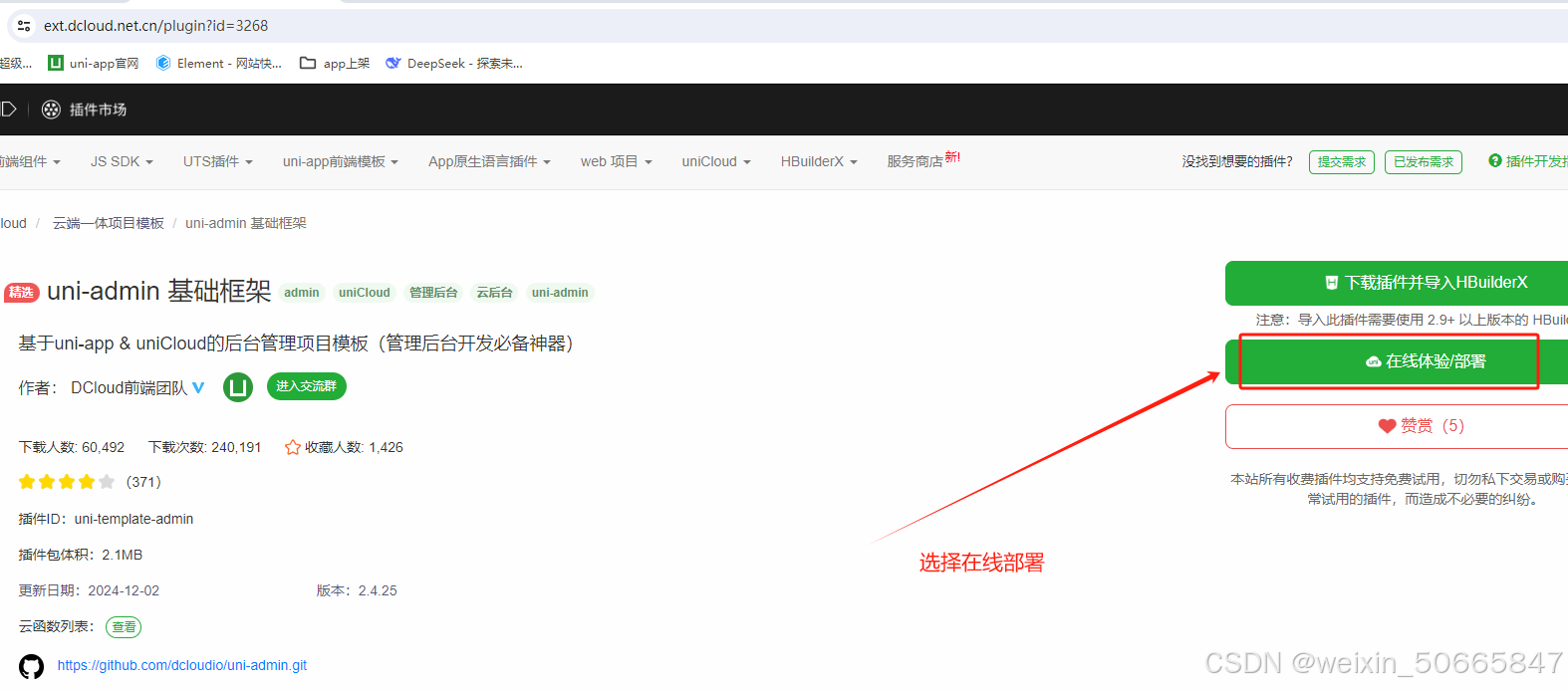Viewport: 1568px width, 690px height.
Task: Click the 插件市场 logo icon
Action: click(51, 110)
